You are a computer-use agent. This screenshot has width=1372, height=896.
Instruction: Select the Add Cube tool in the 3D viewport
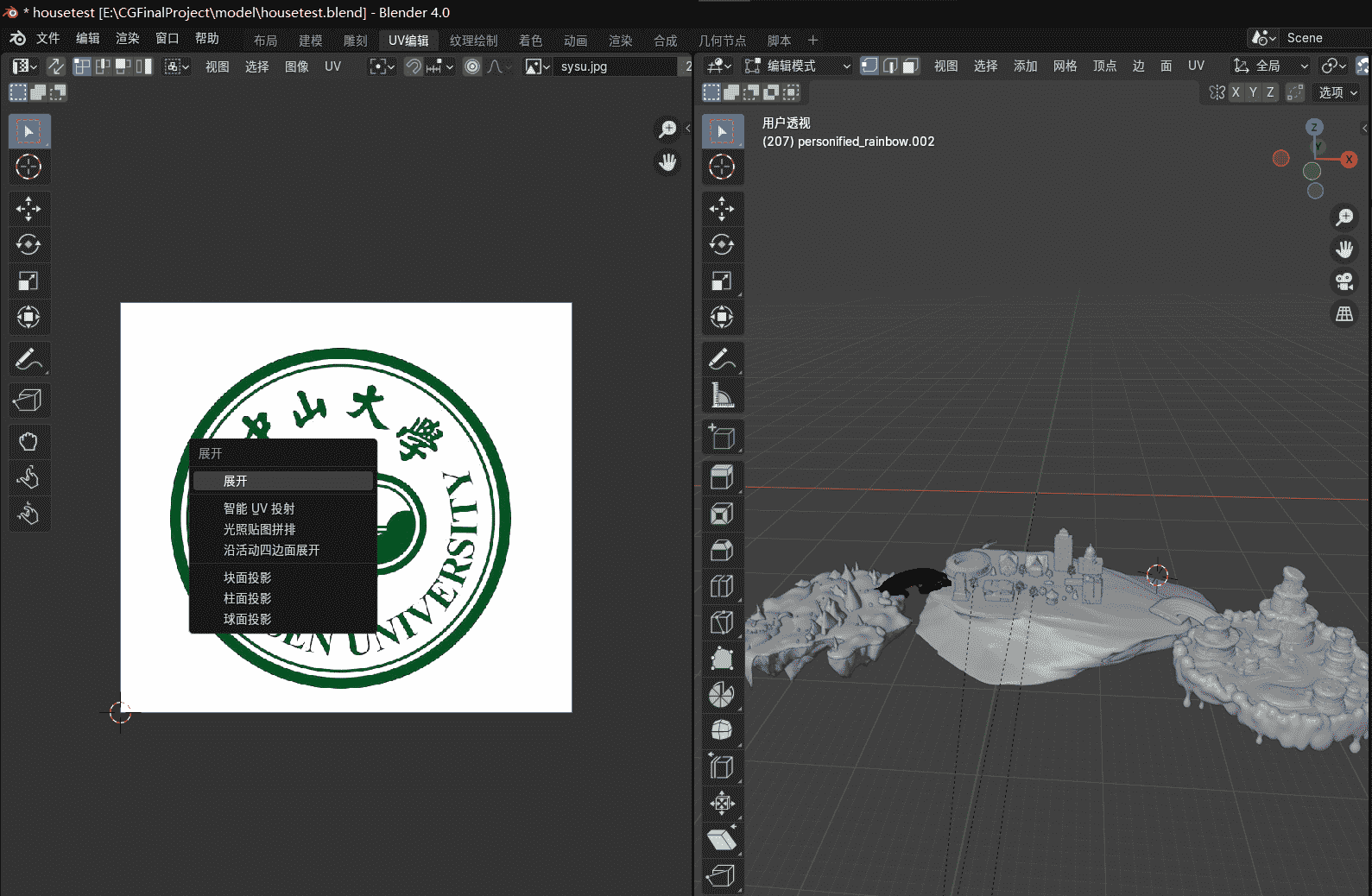(723, 437)
